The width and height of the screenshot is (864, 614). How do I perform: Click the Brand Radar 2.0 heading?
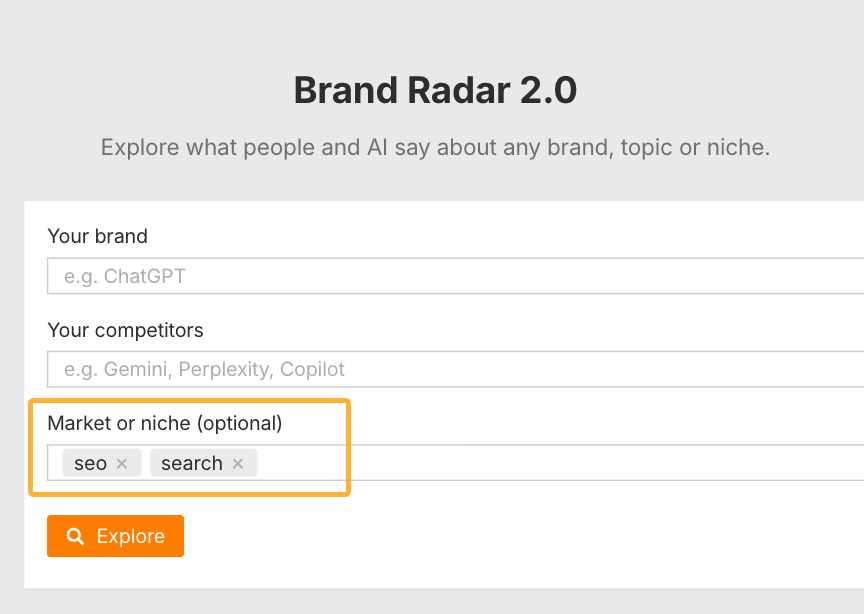point(435,90)
